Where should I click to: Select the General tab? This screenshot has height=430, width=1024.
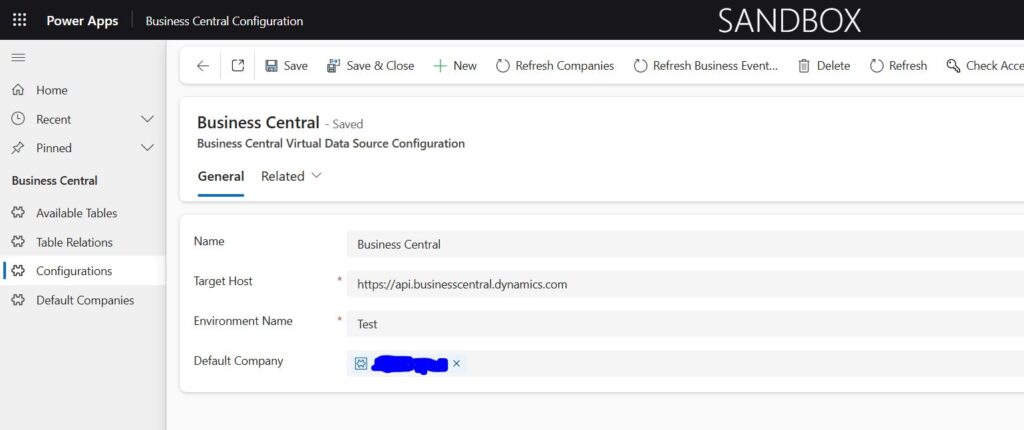point(220,176)
